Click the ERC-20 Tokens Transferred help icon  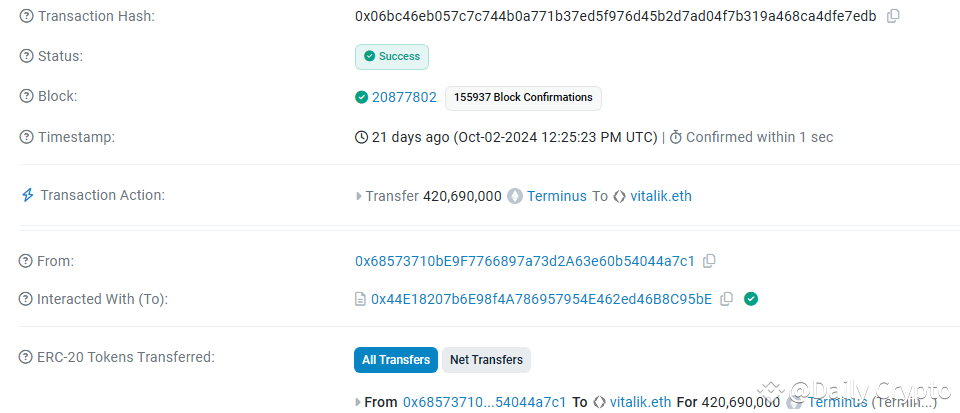28,357
